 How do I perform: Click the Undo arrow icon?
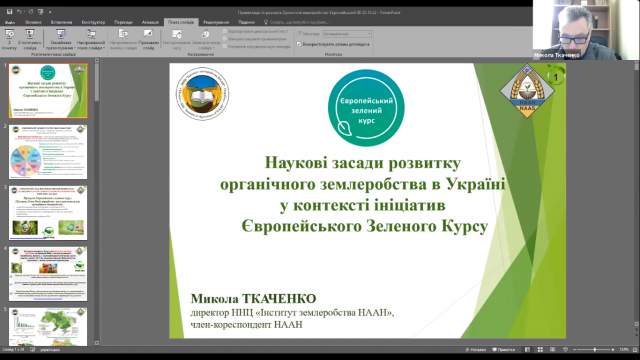coord(19,12)
